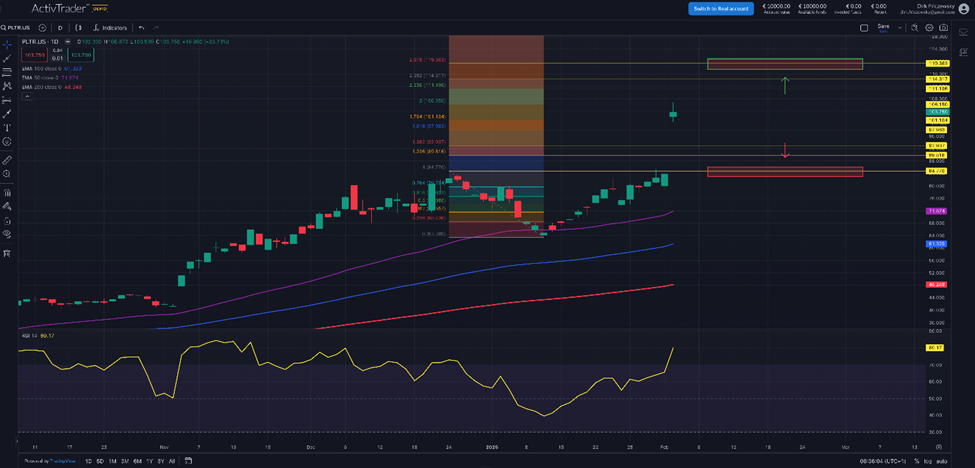Take a chart snapshot with camera icon

(x=944, y=28)
